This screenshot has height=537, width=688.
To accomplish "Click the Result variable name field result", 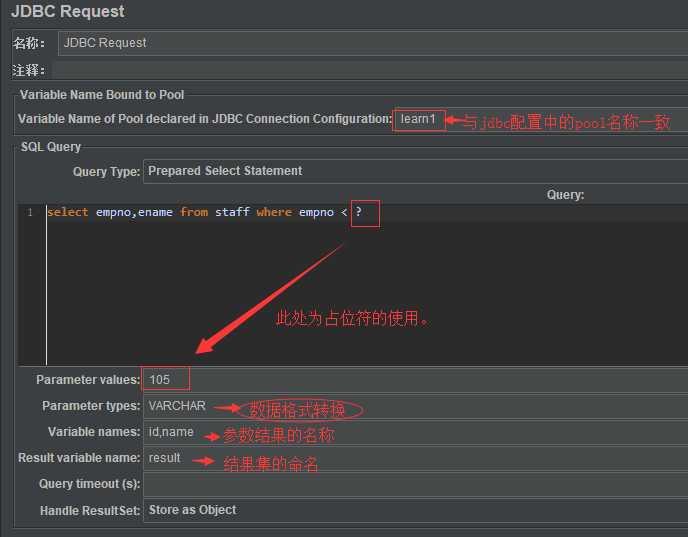I will click(416, 458).
